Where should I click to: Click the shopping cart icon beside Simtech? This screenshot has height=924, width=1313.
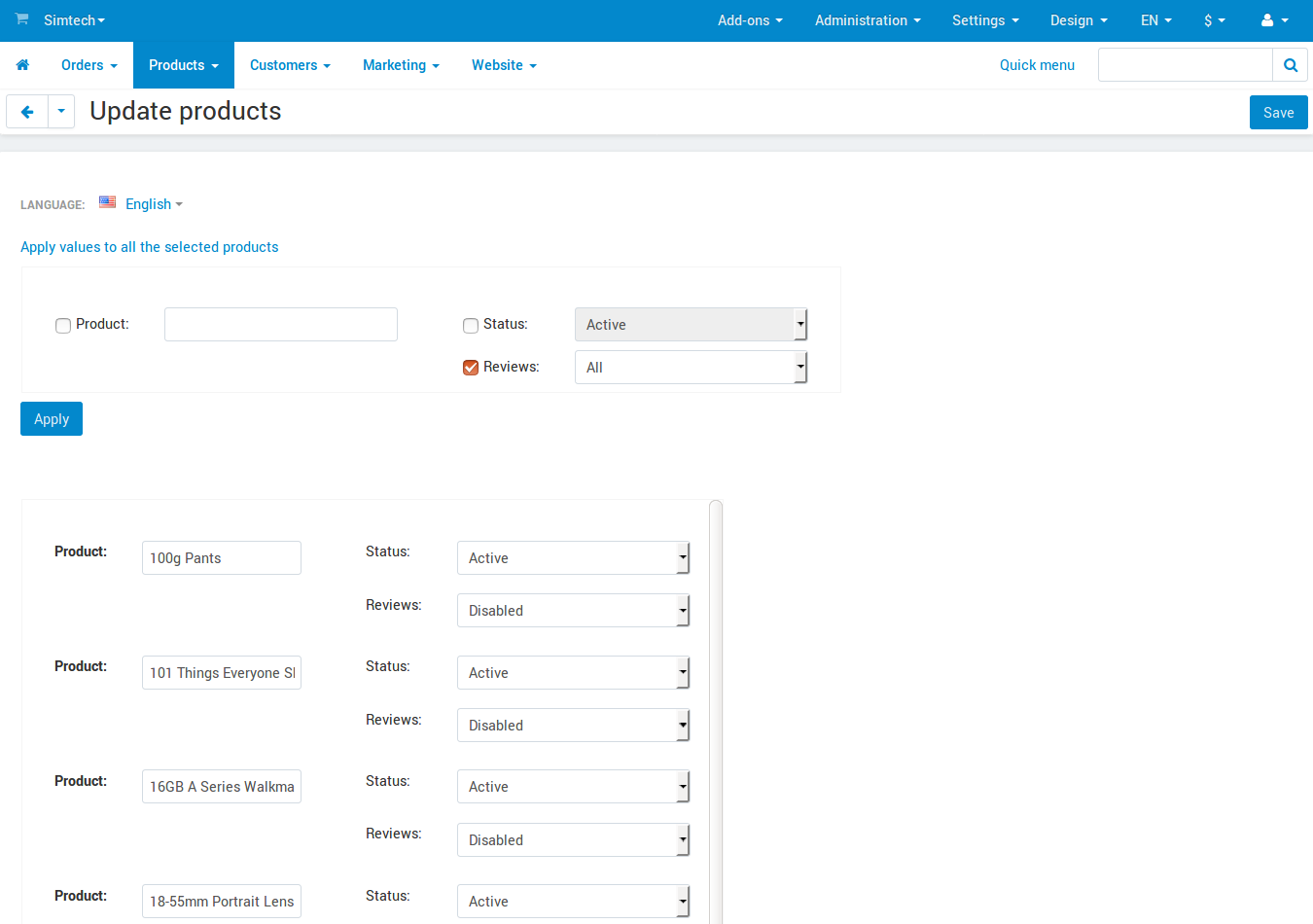22,19
